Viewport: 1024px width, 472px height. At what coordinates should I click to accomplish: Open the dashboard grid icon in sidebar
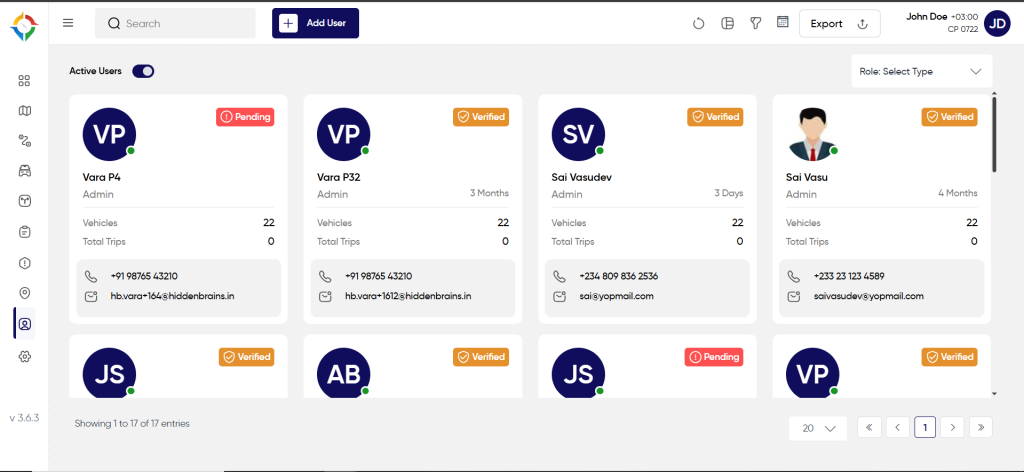(24, 81)
